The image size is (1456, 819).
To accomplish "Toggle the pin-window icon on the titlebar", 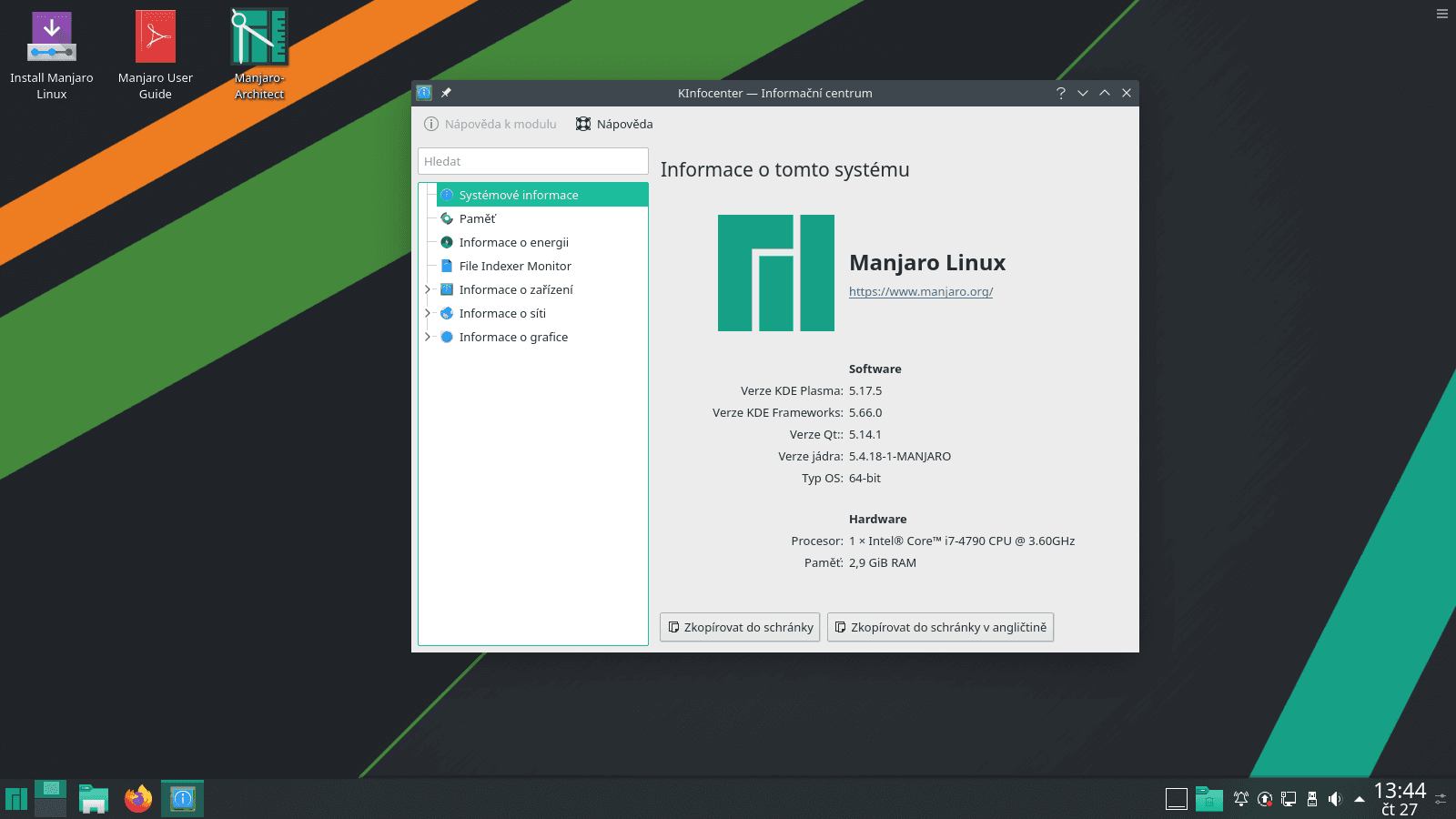I will (446, 93).
